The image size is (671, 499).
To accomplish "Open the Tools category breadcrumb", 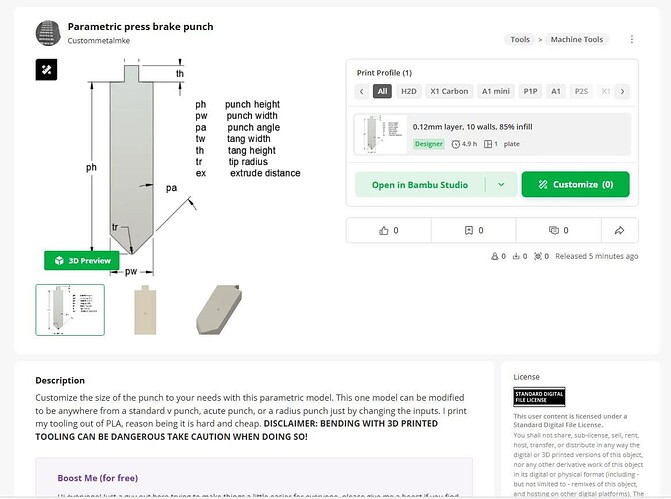I will pyautogui.click(x=520, y=40).
